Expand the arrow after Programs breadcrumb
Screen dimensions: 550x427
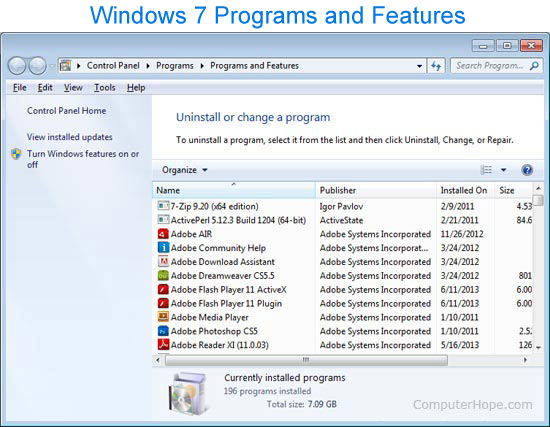tap(202, 66)
